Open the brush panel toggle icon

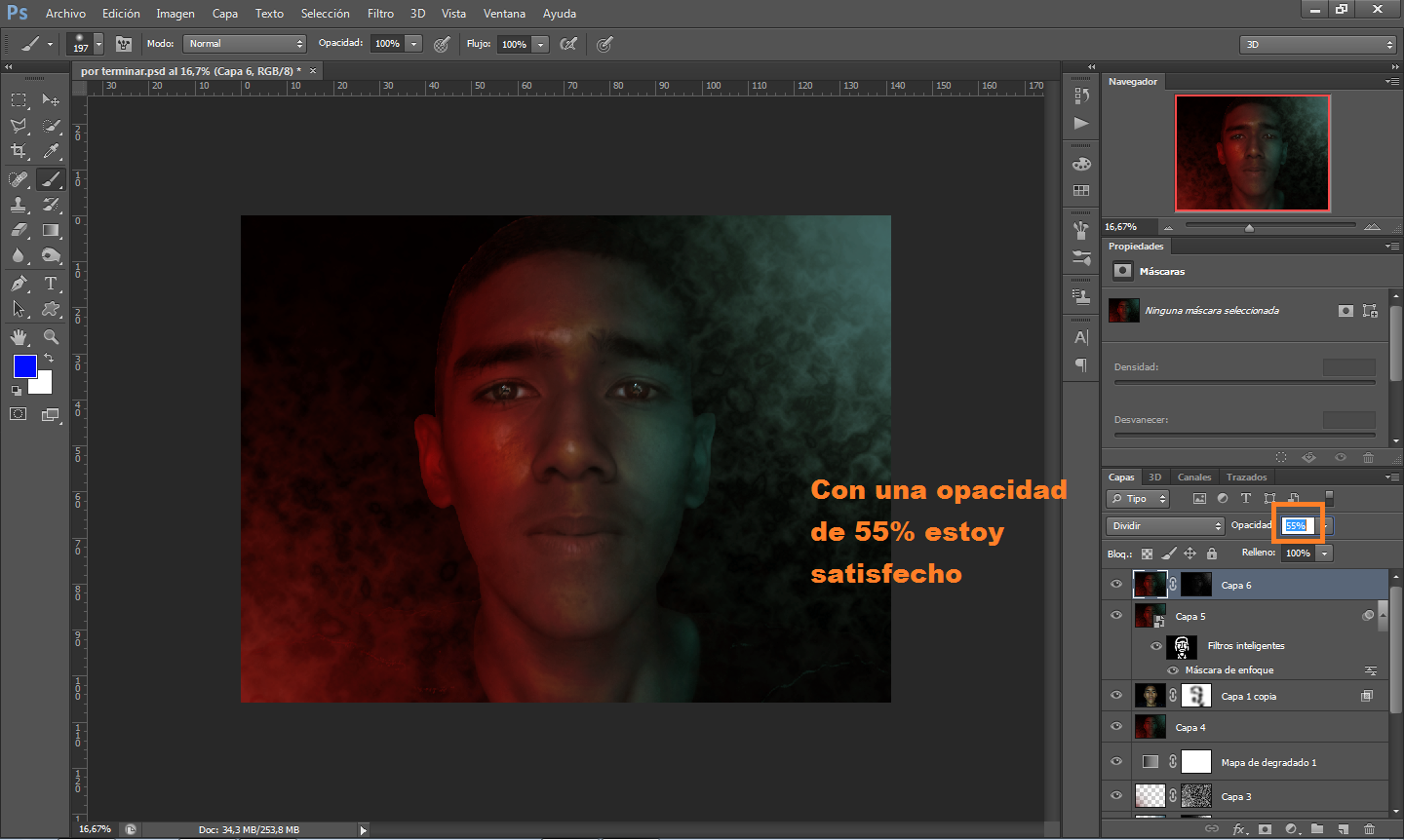click(x=123, y=44)
